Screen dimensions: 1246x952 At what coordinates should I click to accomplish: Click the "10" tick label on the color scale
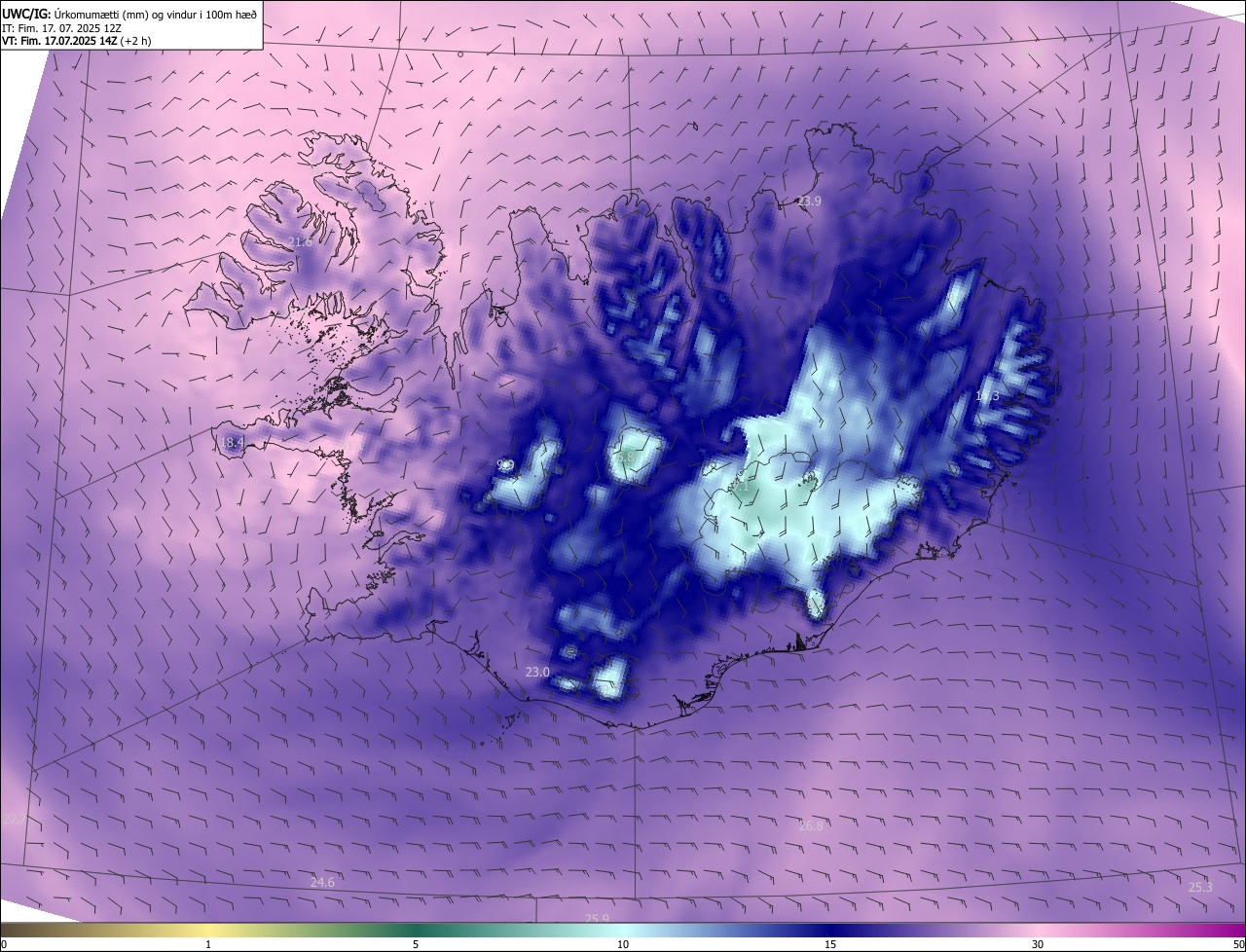623,944
